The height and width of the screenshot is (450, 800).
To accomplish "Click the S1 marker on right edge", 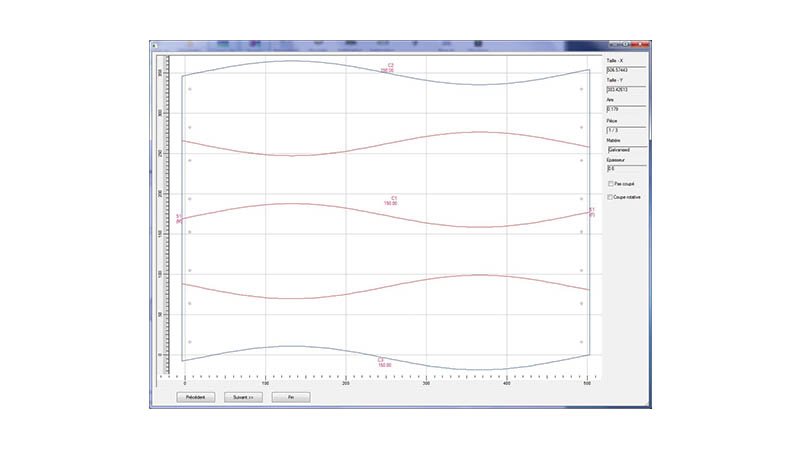I will tap(592, 212).
